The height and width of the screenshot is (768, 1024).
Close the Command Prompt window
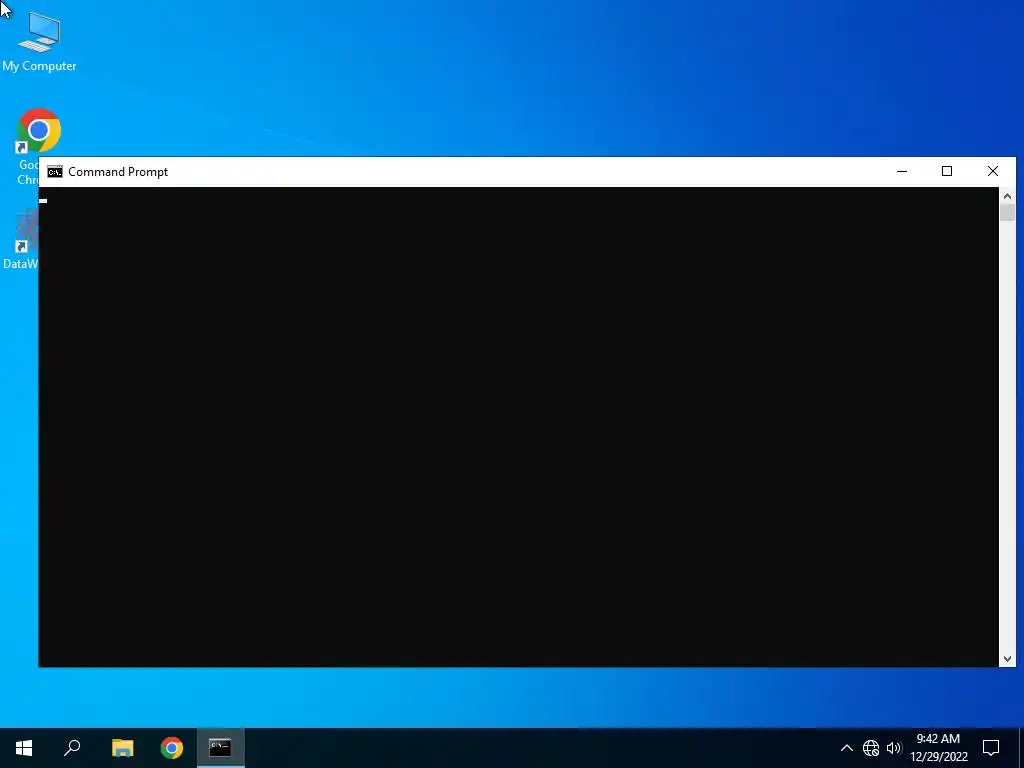point(993,172)
